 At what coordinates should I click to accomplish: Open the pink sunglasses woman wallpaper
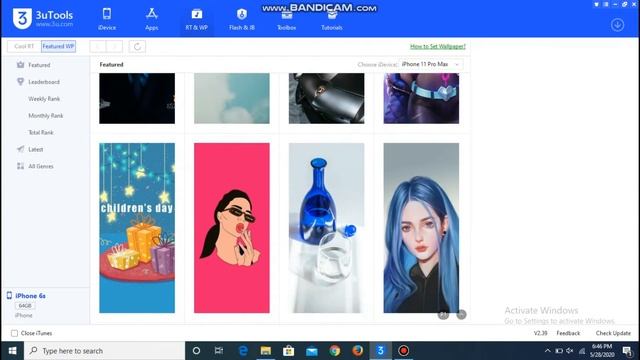232,228
